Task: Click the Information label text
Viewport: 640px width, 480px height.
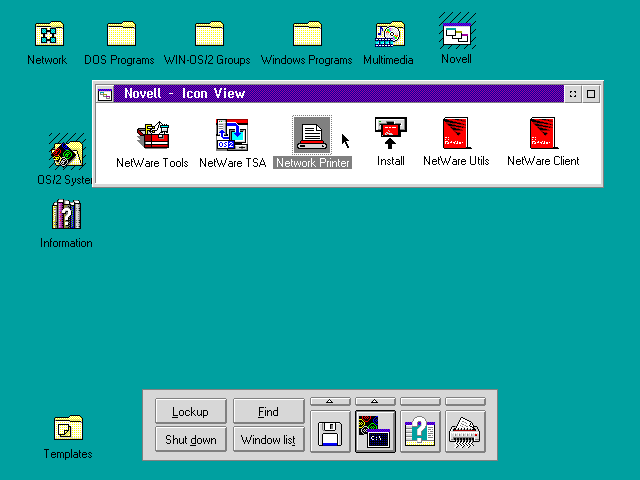Action: click(x=66, y=243)
